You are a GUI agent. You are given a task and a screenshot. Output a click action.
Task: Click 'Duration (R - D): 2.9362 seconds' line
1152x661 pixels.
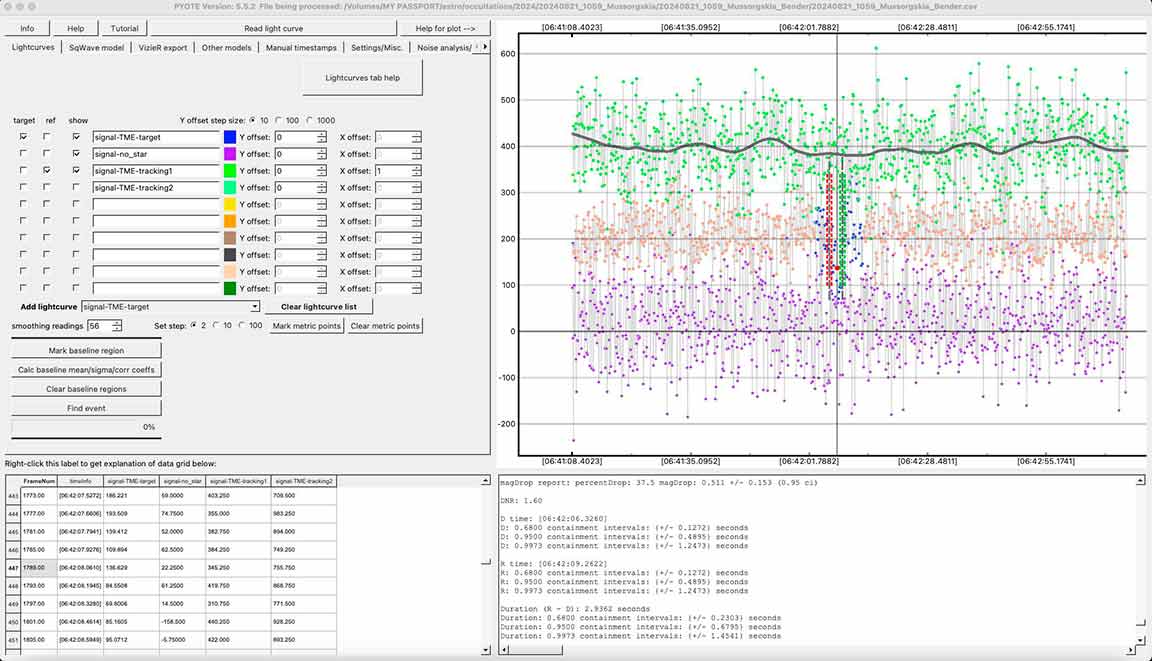tap(575, 609)
